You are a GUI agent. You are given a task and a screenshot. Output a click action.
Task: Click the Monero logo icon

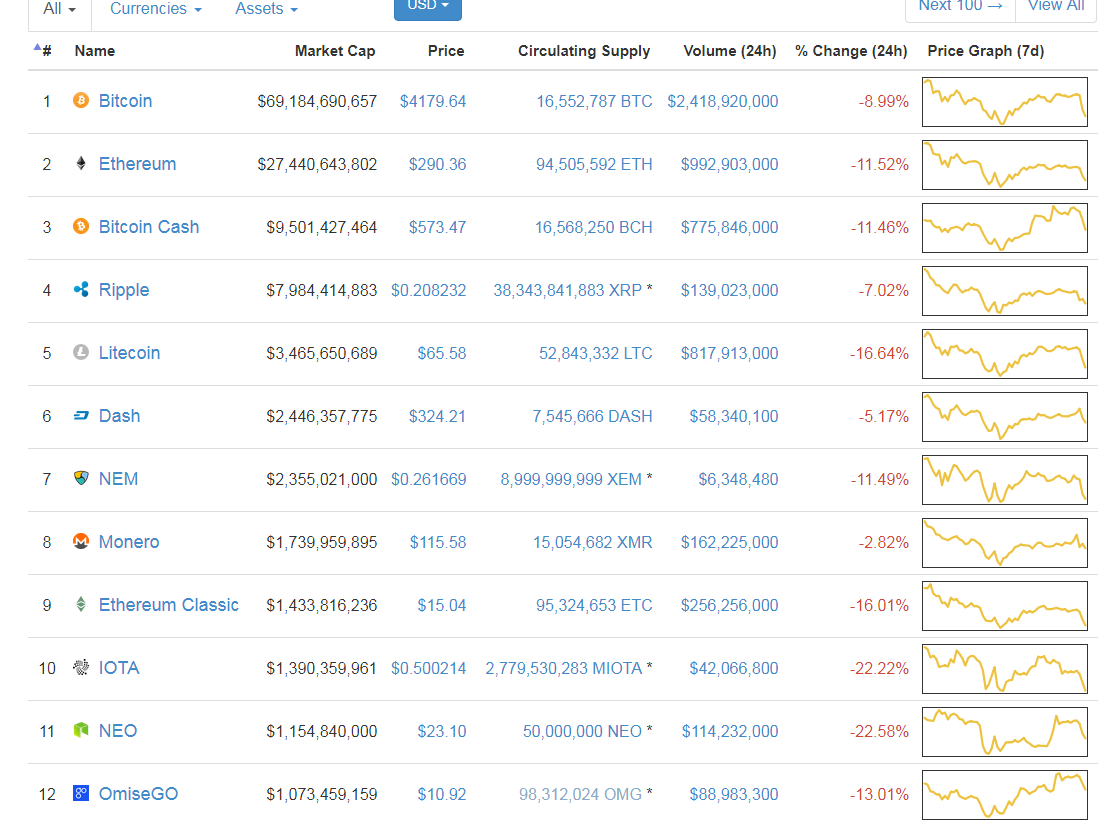tap(81, 541)
